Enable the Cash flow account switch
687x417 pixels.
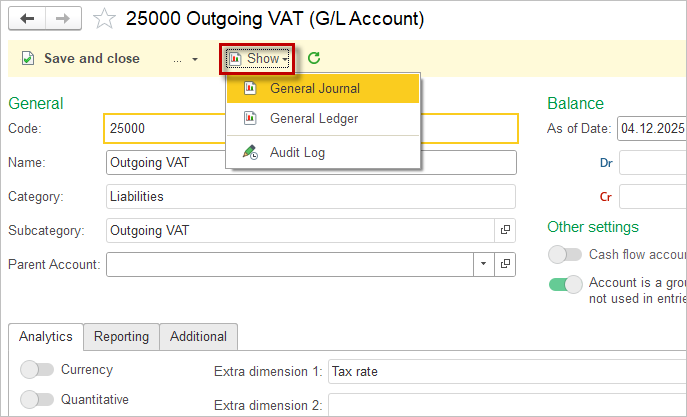(565, 255)
